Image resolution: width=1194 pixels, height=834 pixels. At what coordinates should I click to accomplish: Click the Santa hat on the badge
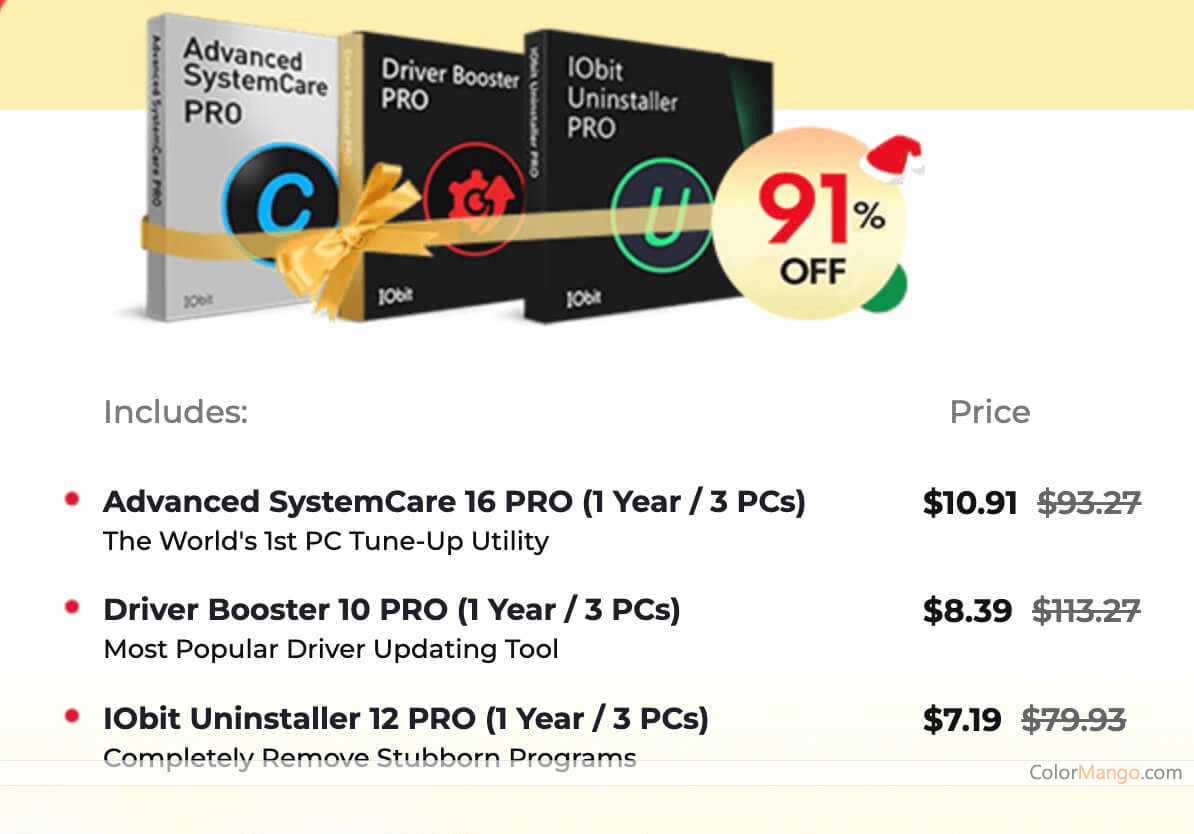892,158
